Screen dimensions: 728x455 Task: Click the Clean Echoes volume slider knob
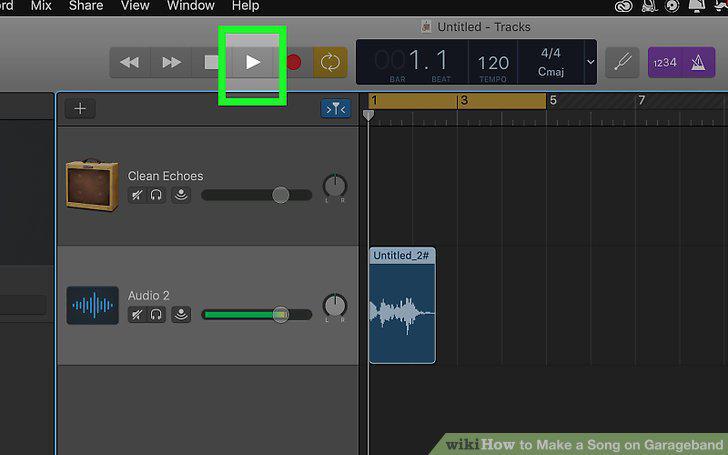click(x=280, y=195)
